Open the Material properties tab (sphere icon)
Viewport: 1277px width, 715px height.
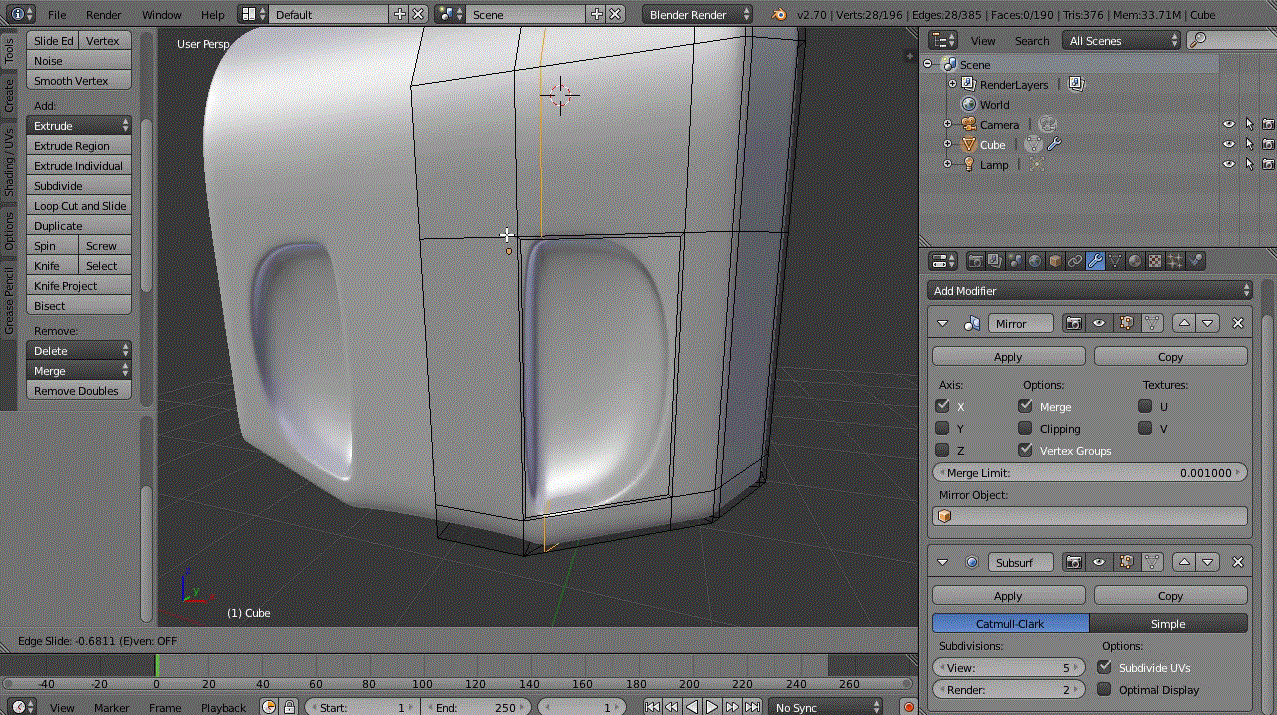click(1135, 261)
